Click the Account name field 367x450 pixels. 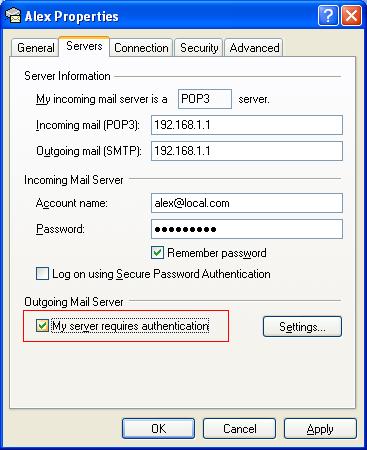tap(247, 203)
